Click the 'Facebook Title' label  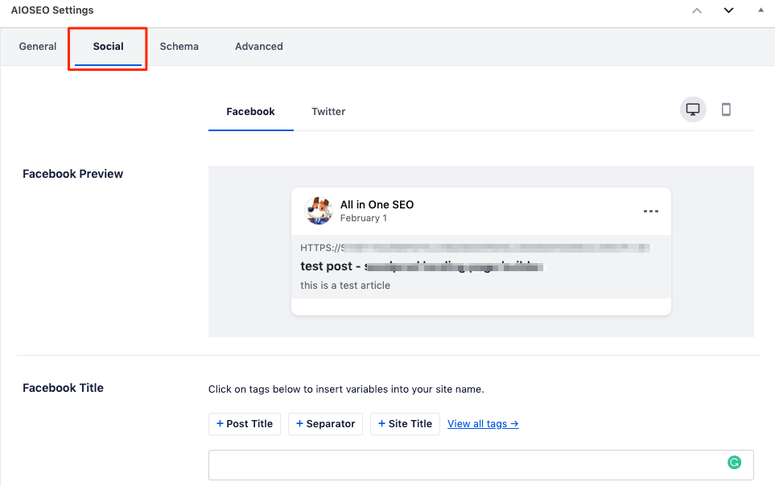click(63, 388)
